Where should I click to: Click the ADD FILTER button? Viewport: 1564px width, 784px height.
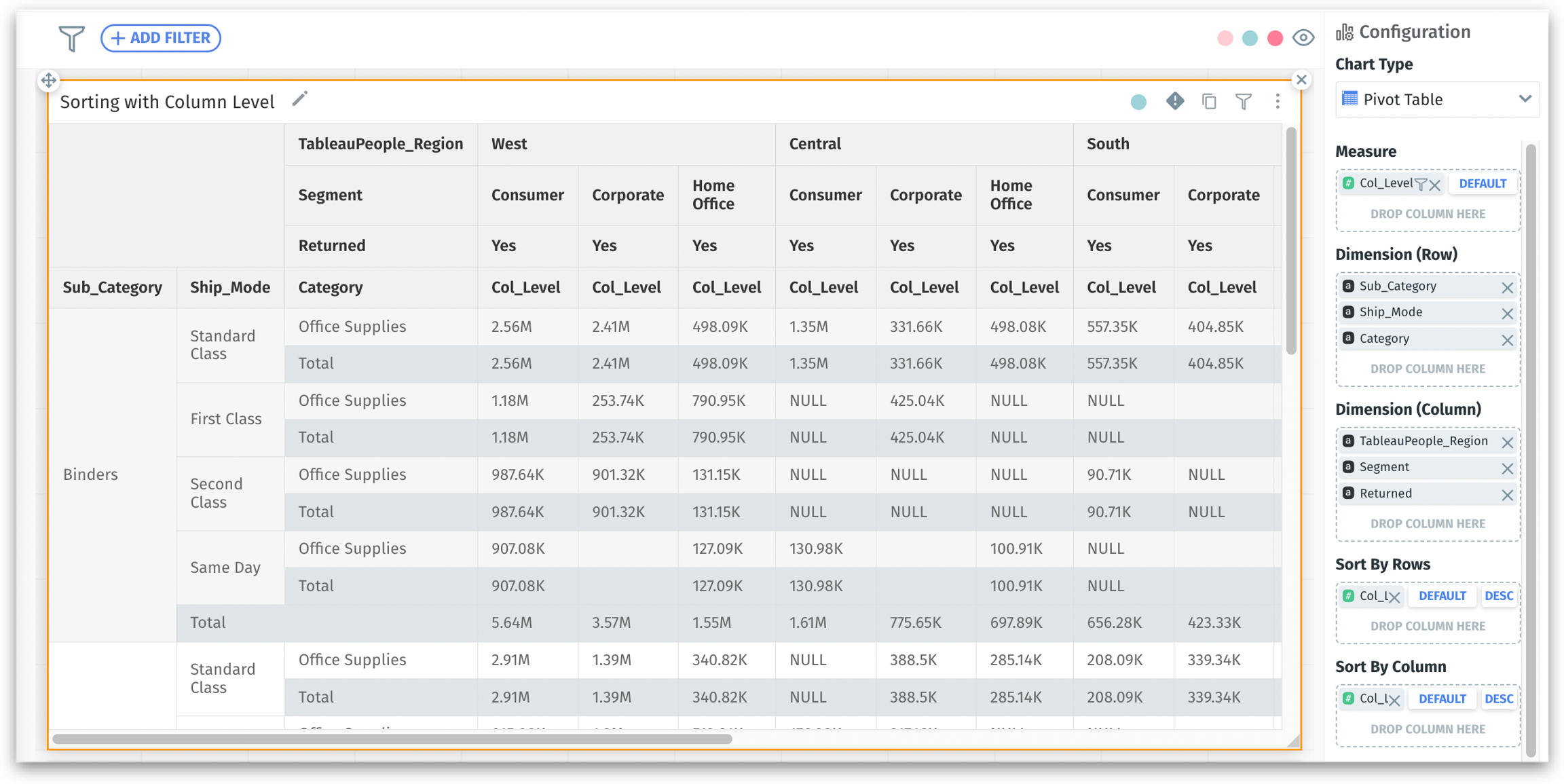161,38
